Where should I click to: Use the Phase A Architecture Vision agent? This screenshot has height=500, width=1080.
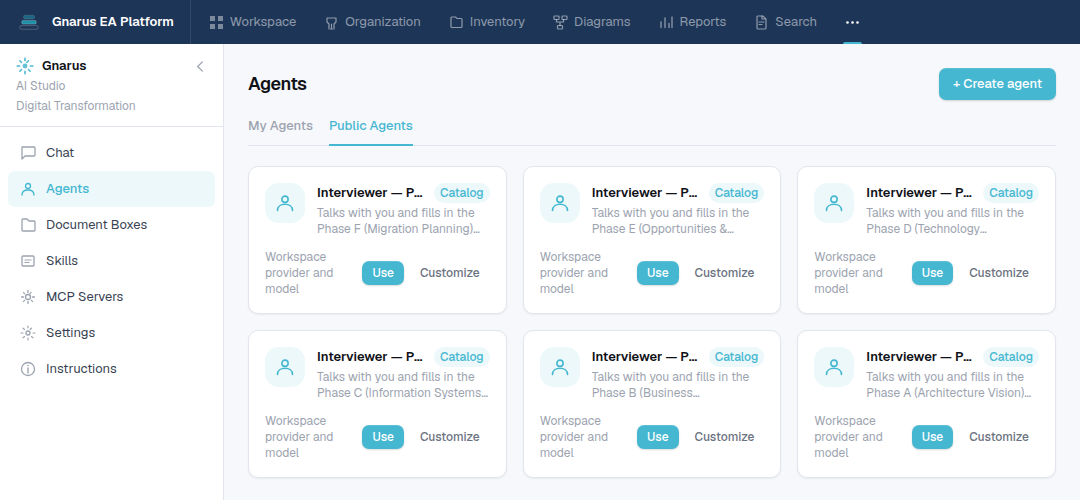point(932,437)
